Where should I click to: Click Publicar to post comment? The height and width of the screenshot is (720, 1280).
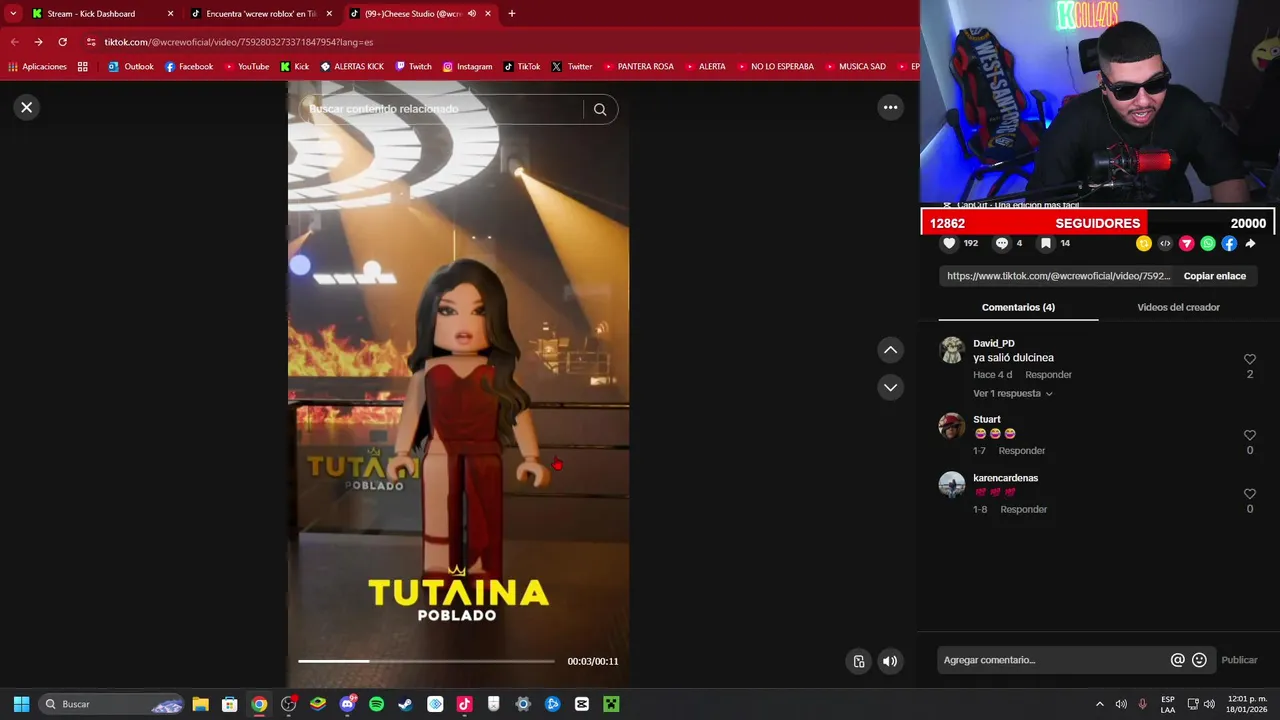[1239, 660]
